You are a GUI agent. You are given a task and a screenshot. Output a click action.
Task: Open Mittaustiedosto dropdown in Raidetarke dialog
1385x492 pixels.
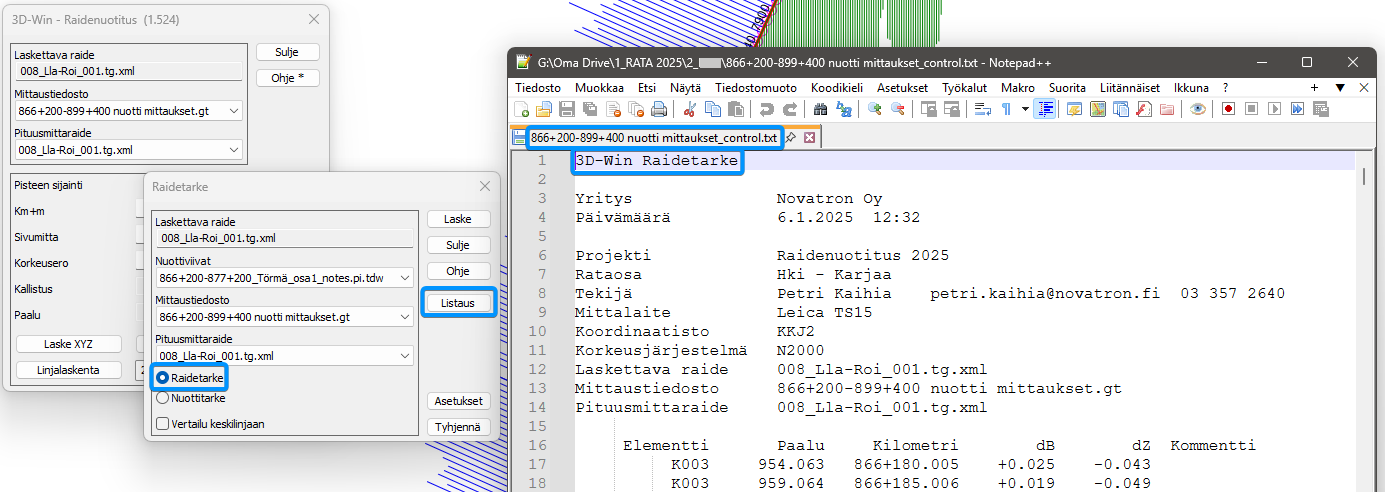(x=403, y=317)
